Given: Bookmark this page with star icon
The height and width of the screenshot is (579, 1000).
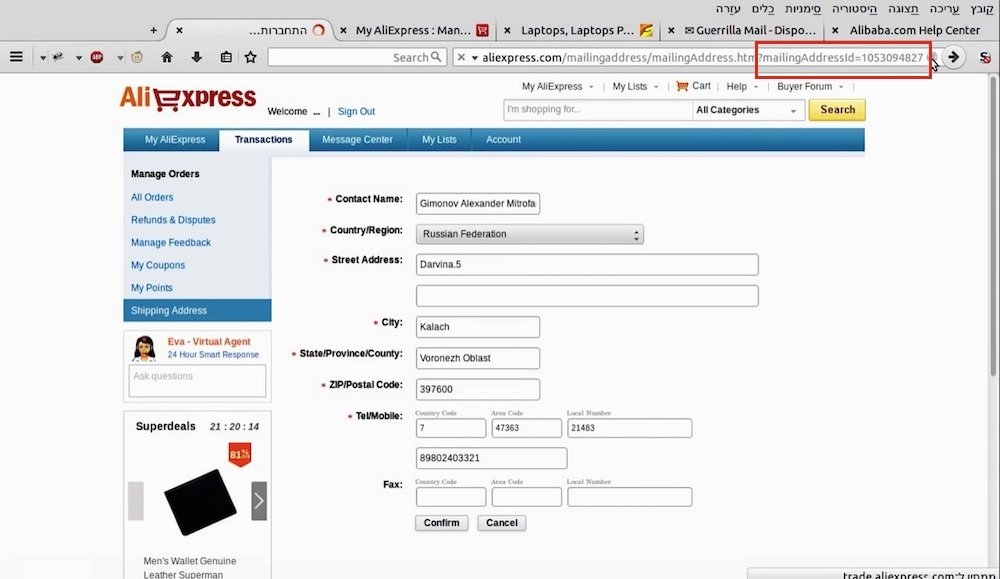Looking at the screenshot, I should pyautogui.click(x=251, y=57).
